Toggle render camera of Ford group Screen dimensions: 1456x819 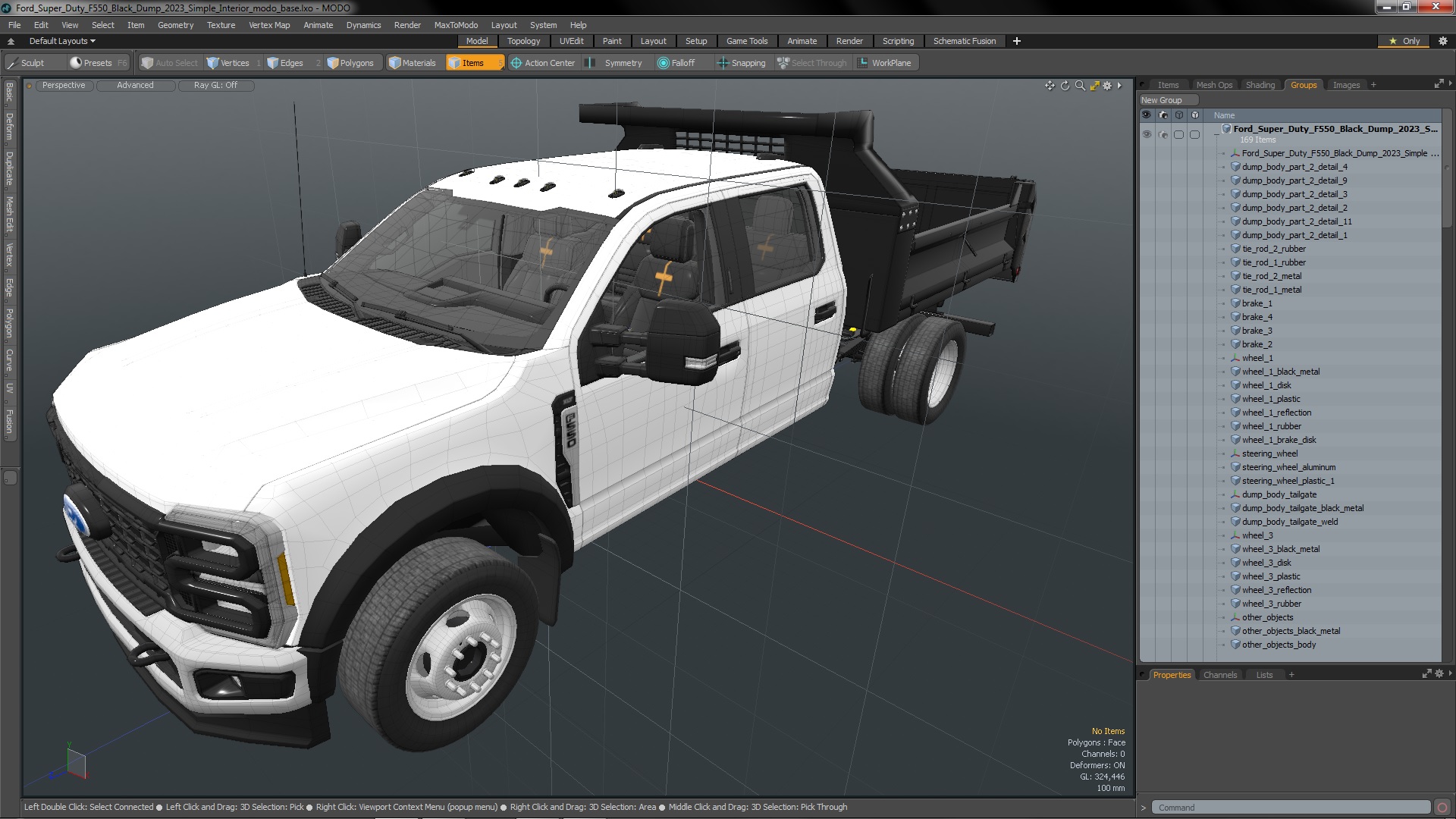1163,134
